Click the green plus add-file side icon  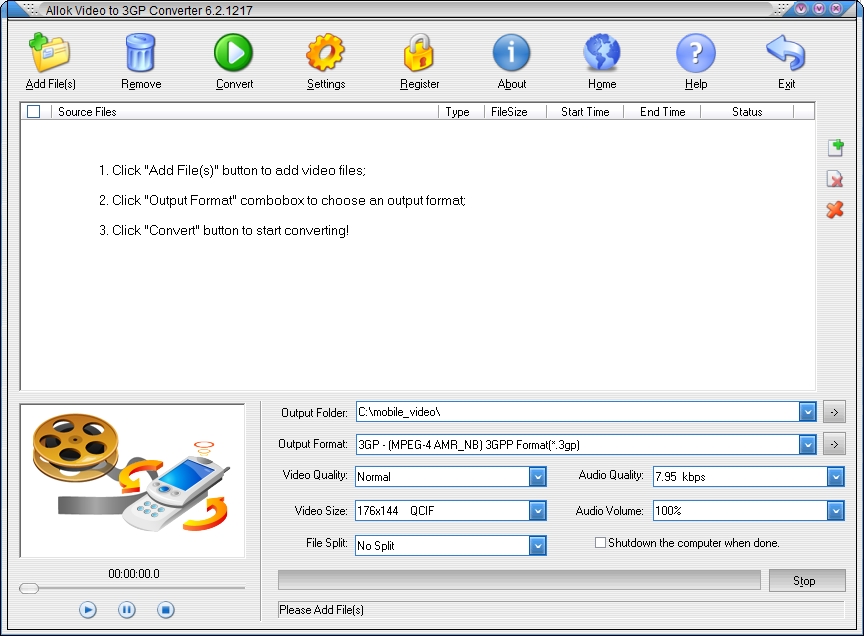point(836,148)
